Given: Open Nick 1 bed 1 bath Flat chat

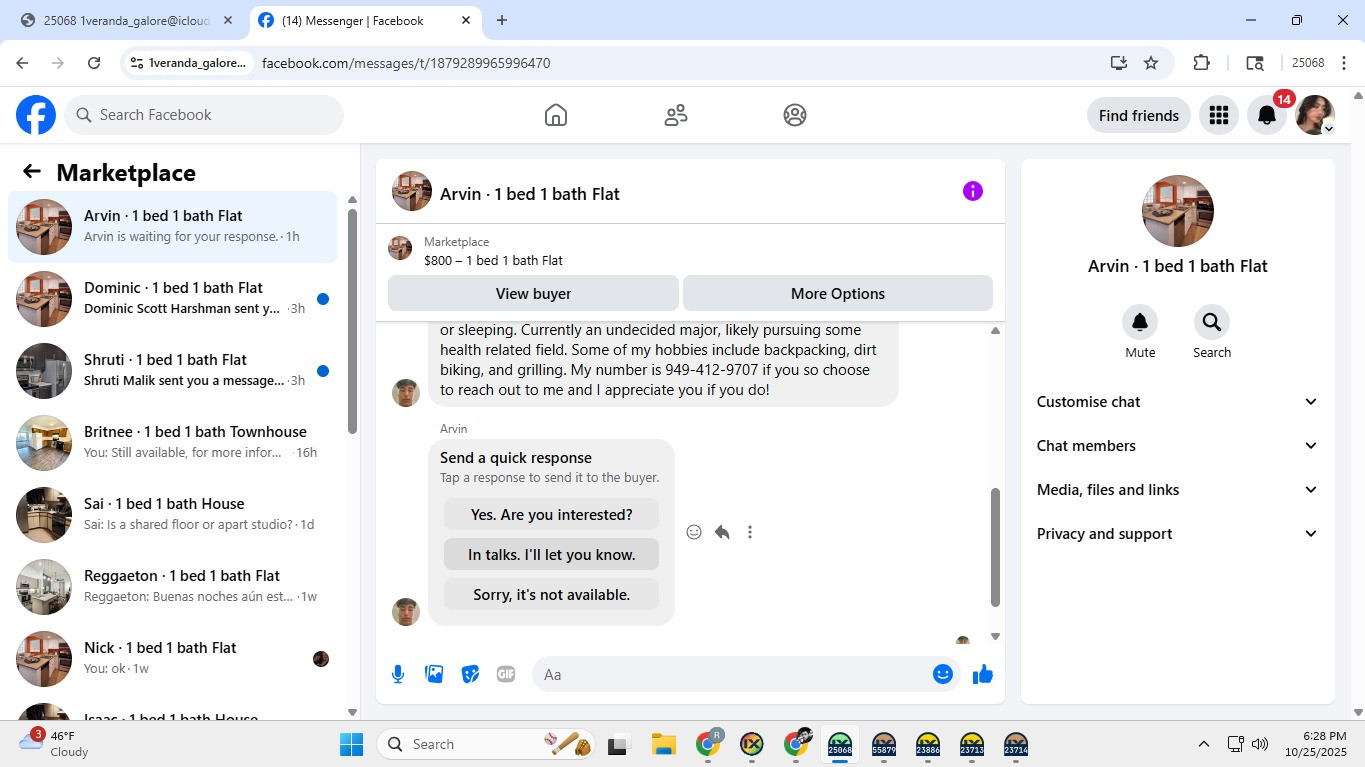Looking at the screenshot, I should pos(173,659).
